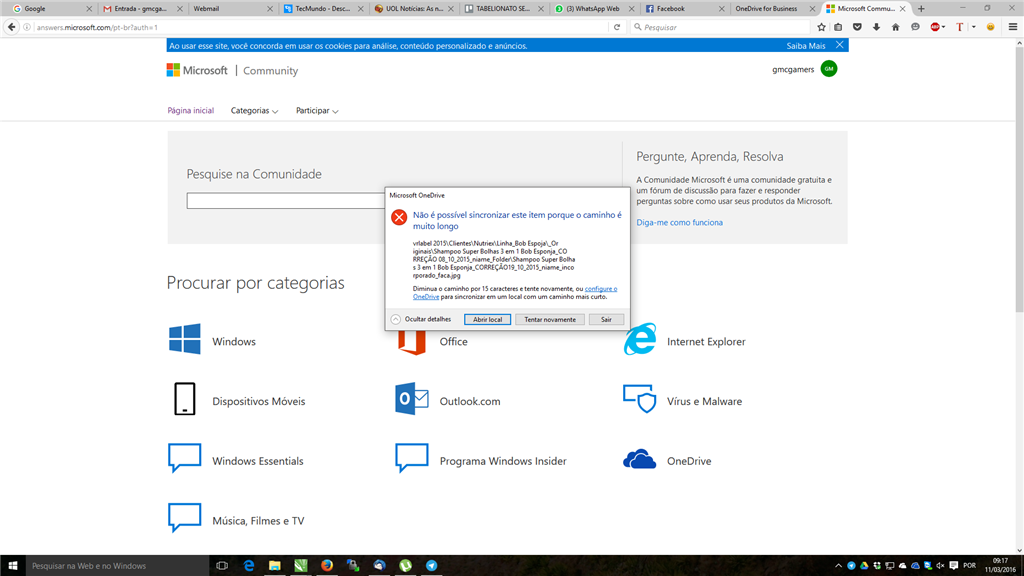Click the Vírus e Malware shield icon
The image size is (1024, 576).
pos(639,399)
